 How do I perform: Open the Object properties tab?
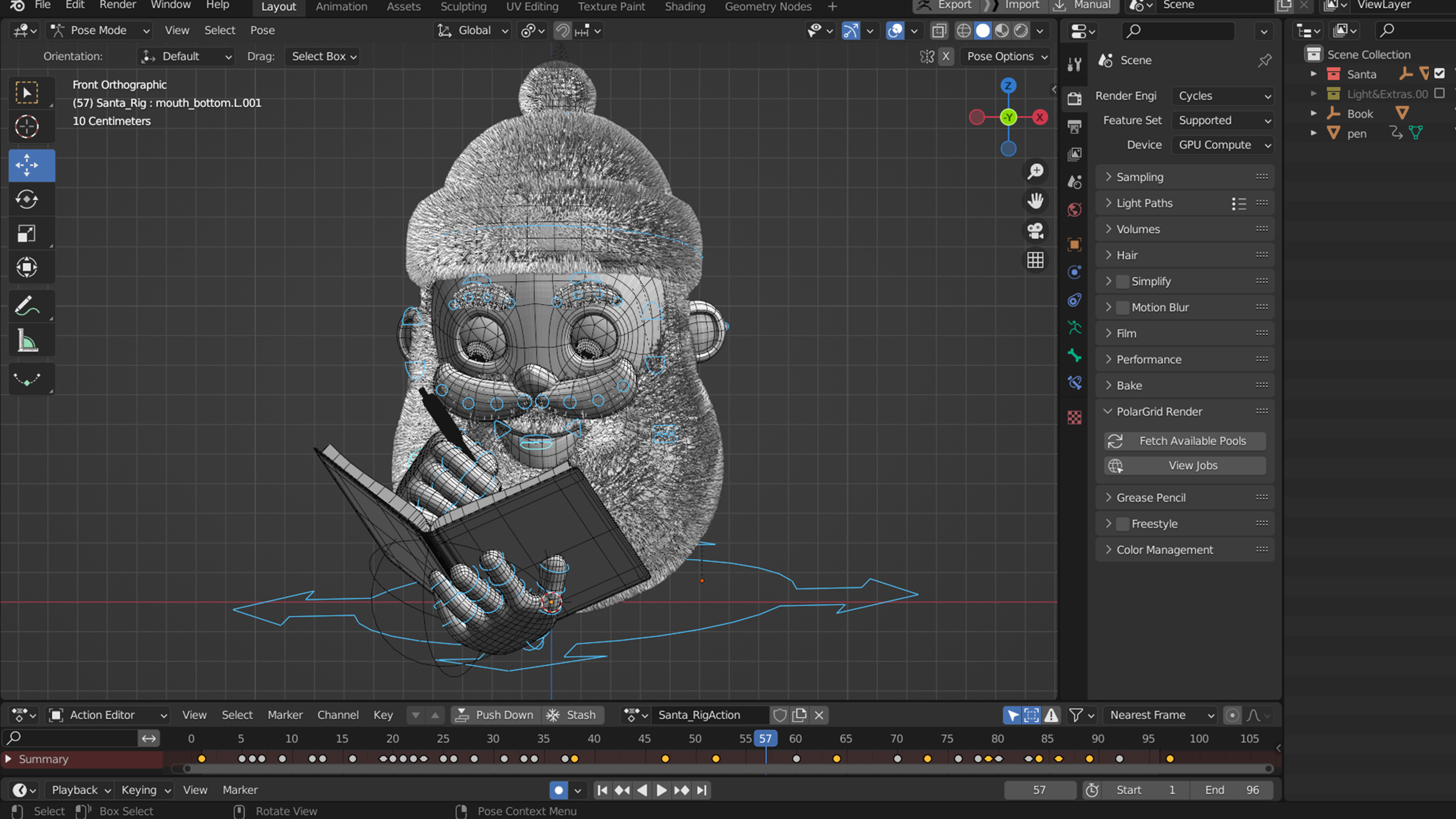pyautogui.click(x=1074, y=244)
